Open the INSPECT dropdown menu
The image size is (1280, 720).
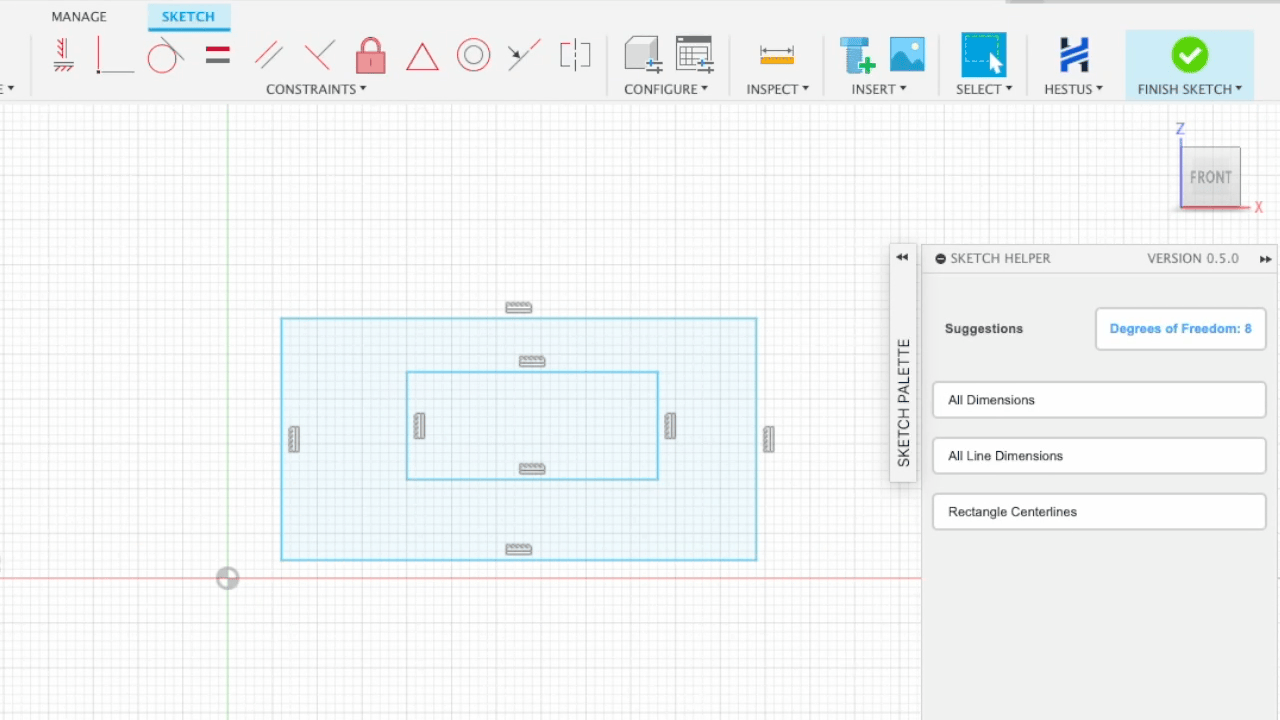777,89
